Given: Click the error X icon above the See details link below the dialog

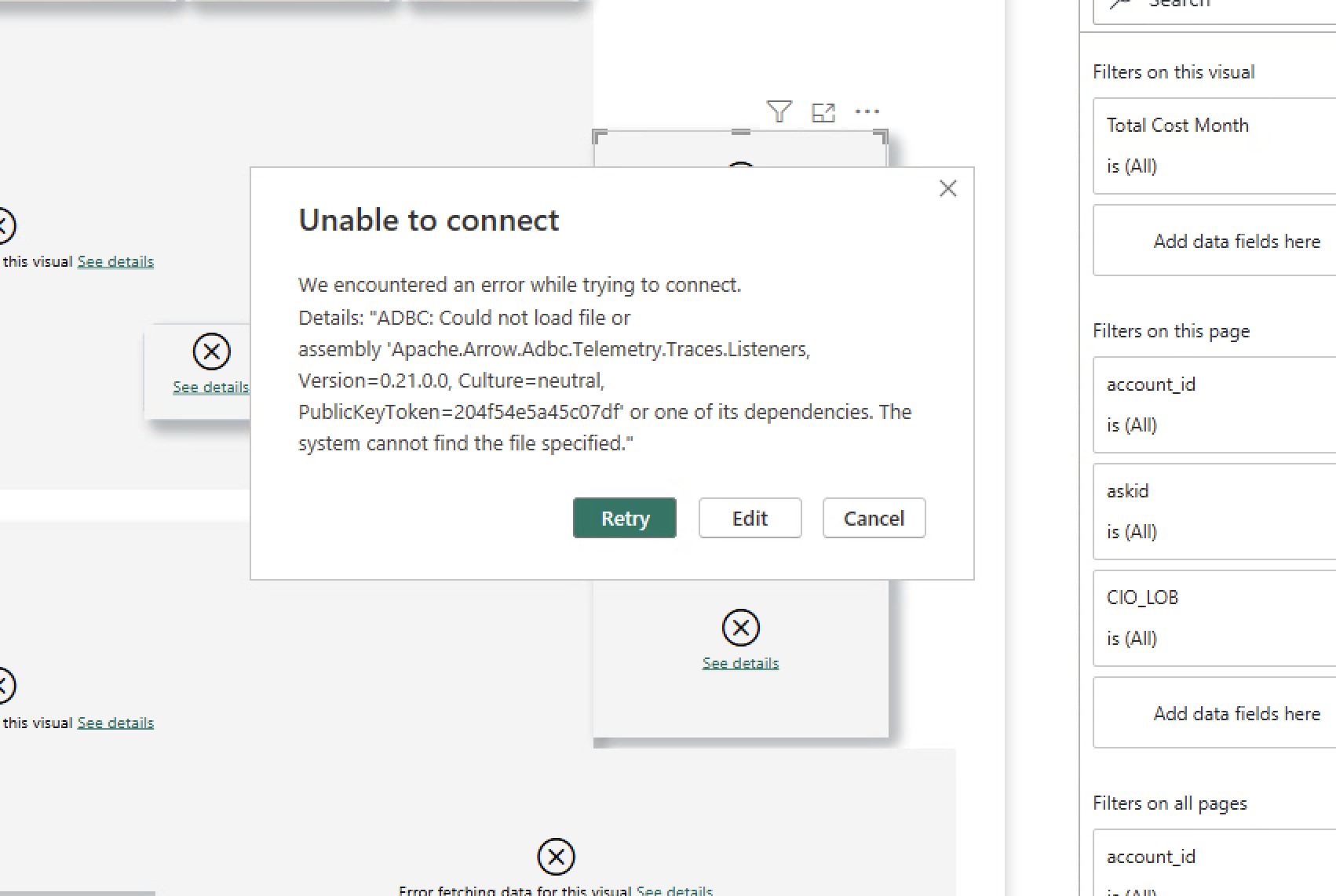Looking at the screenshot, I should pyautogui.click(x=740, y=628).
